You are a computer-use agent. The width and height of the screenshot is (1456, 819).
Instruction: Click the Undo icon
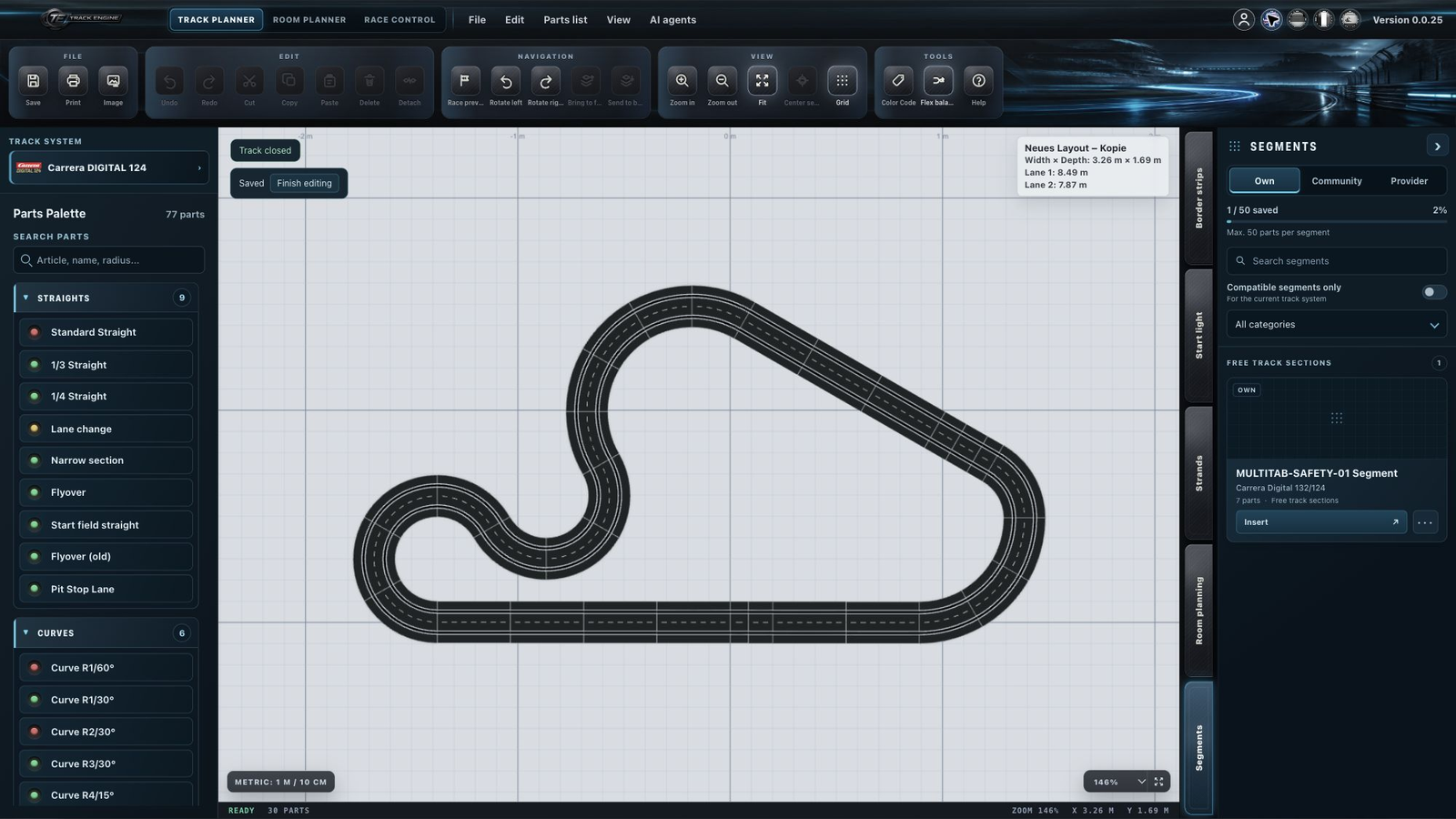[x=169, y=81]
